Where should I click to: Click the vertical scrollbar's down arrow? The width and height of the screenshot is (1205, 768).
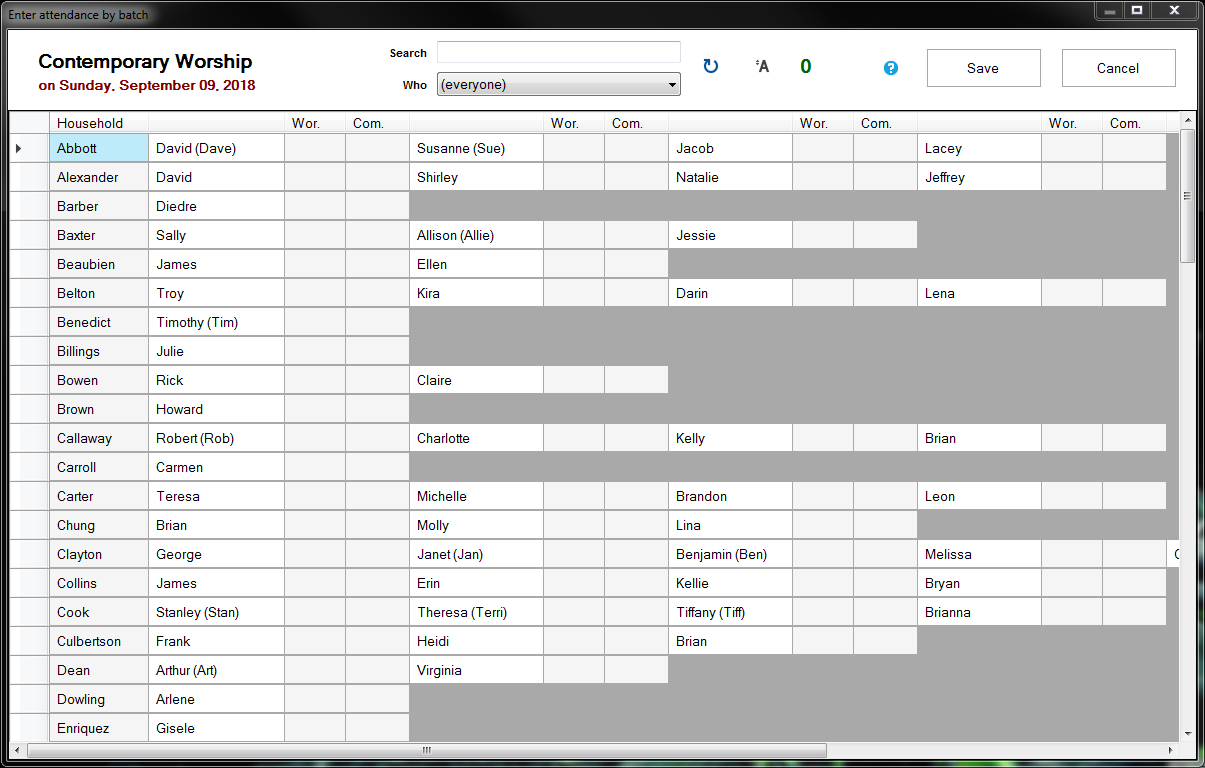point(1187,733)
